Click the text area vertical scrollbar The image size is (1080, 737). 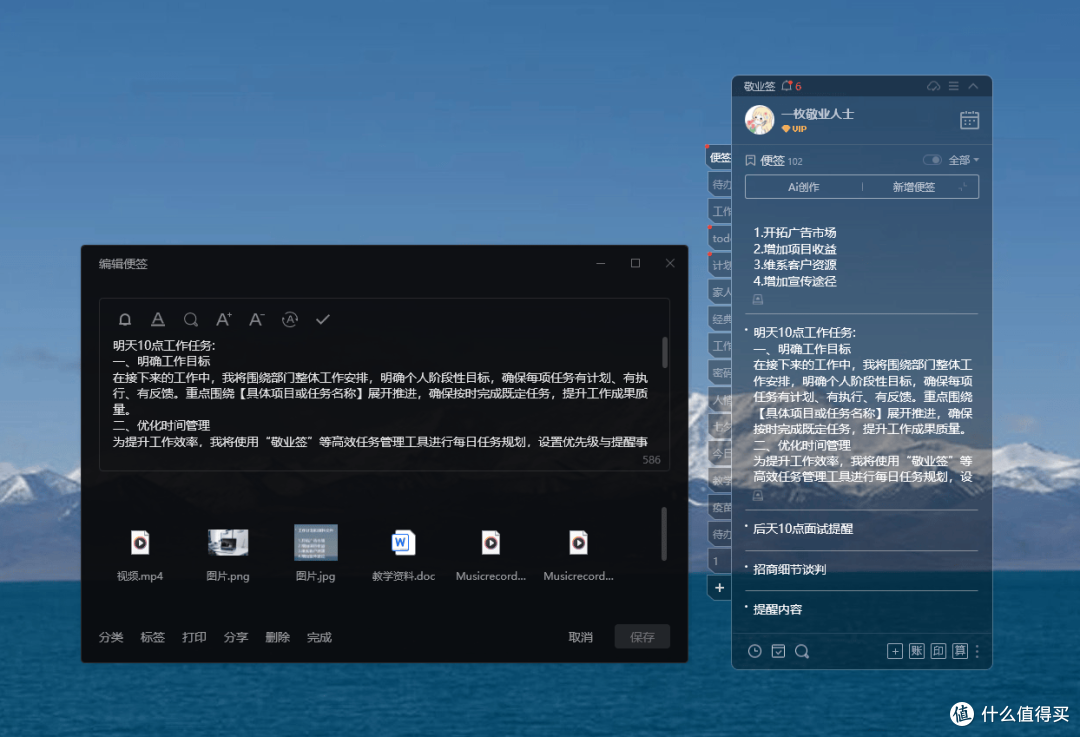click(x=665, y=352)
